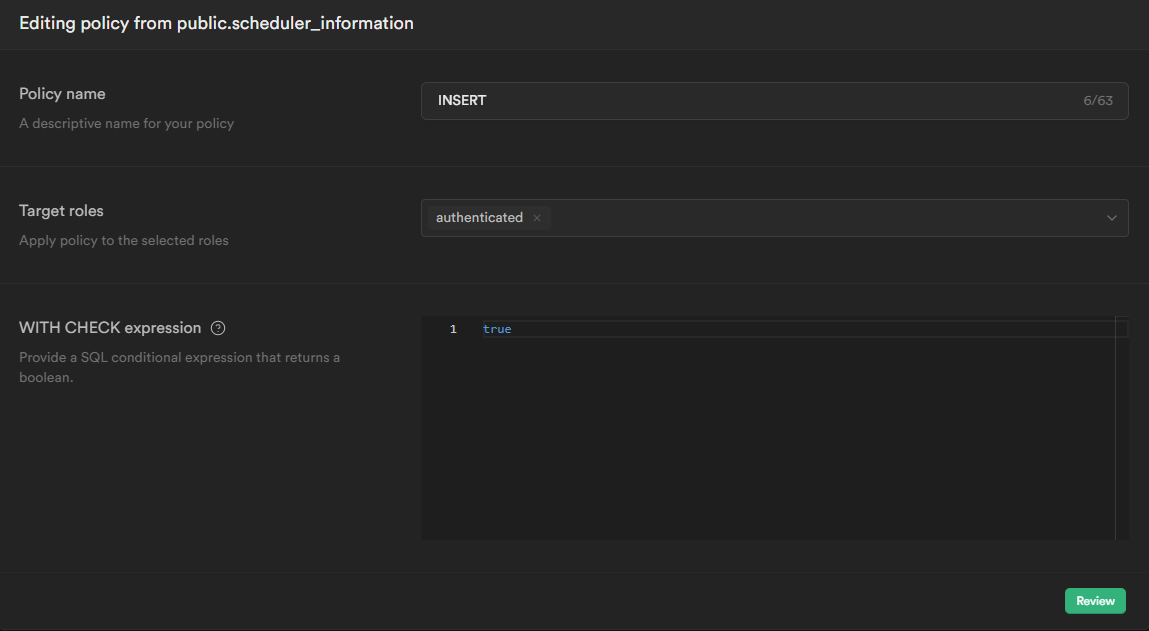
Task: Click the Editing policy title text
Action: click(x=216, y=23)
